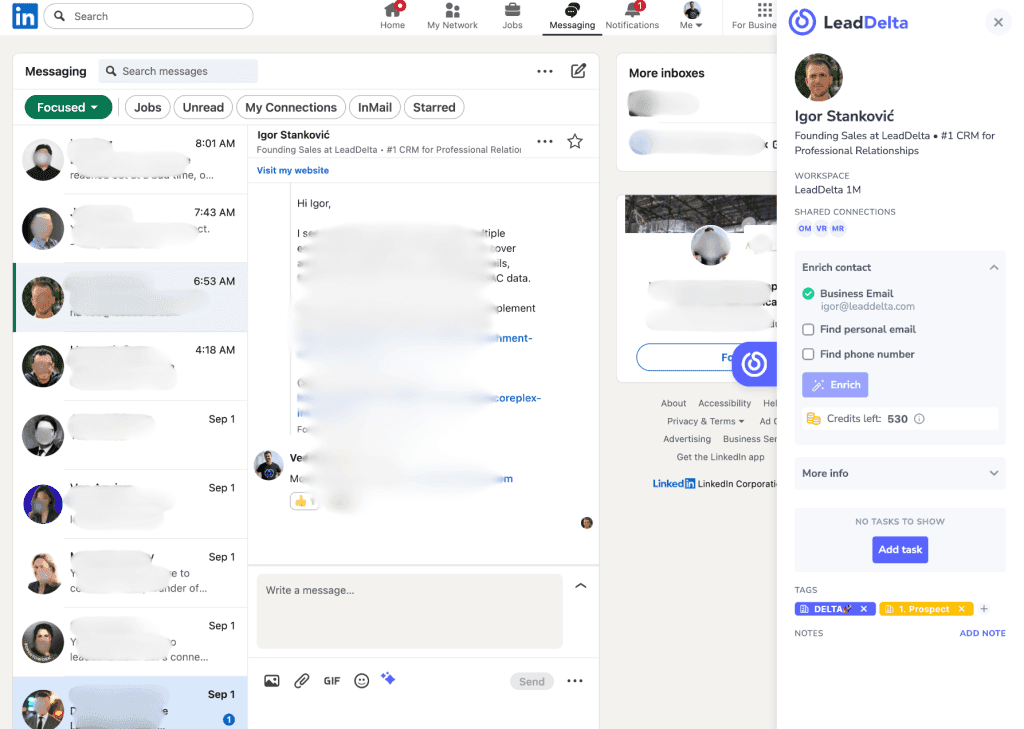Check Find personal email
The height and width of the screenshot is (729, 1024).
tap(808, 329)
